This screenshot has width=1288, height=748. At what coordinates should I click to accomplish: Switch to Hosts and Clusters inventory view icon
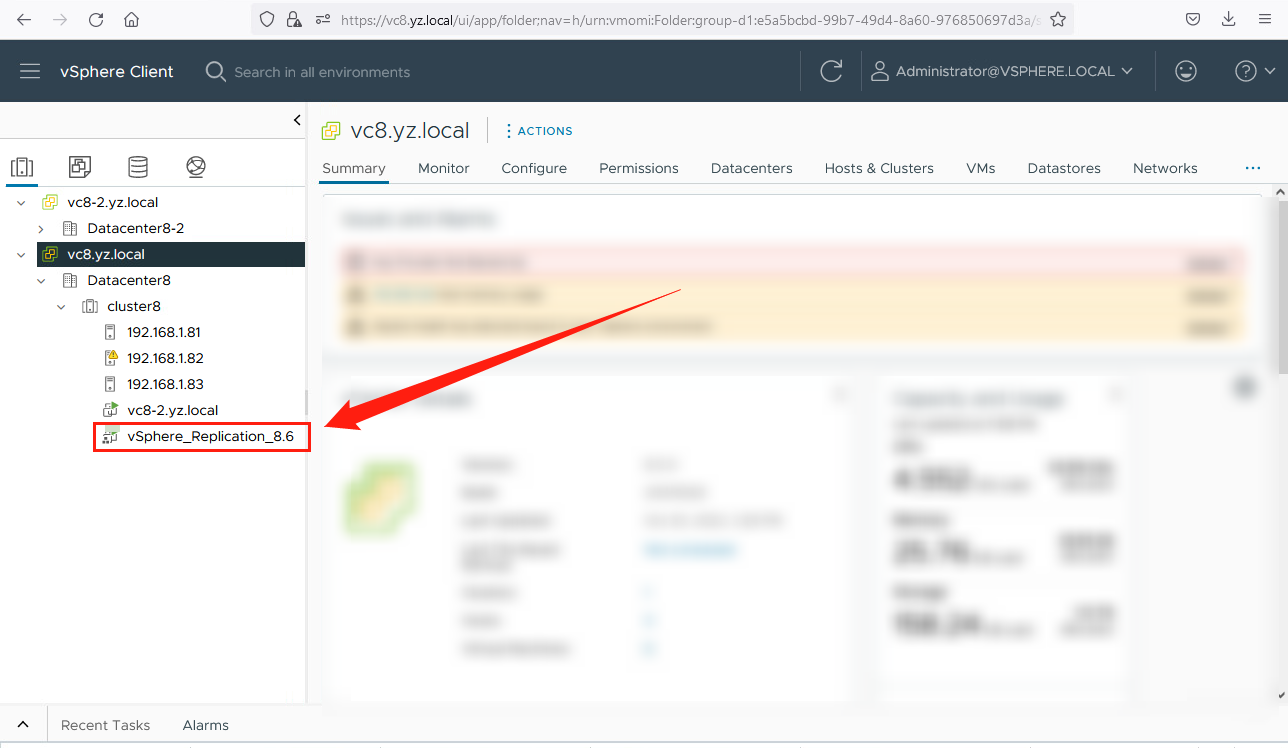tap(22, 166)
